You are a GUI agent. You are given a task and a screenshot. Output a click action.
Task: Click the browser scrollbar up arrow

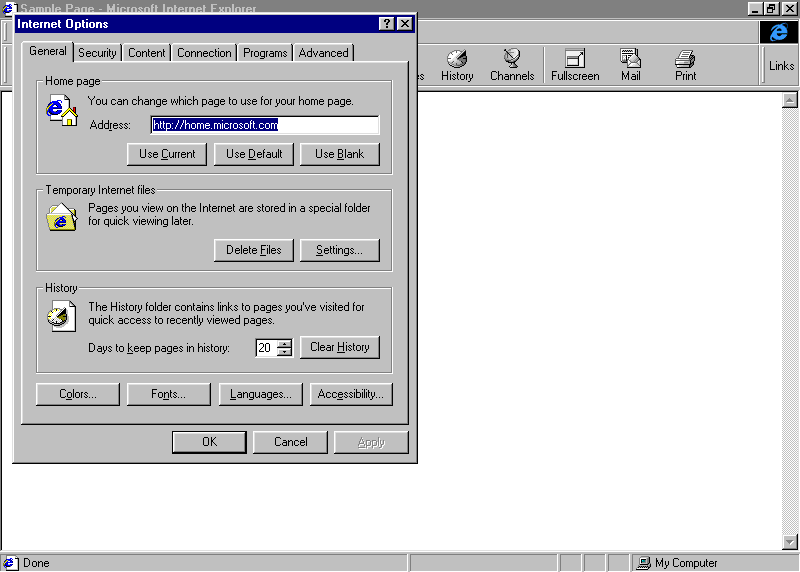[789, 100]
